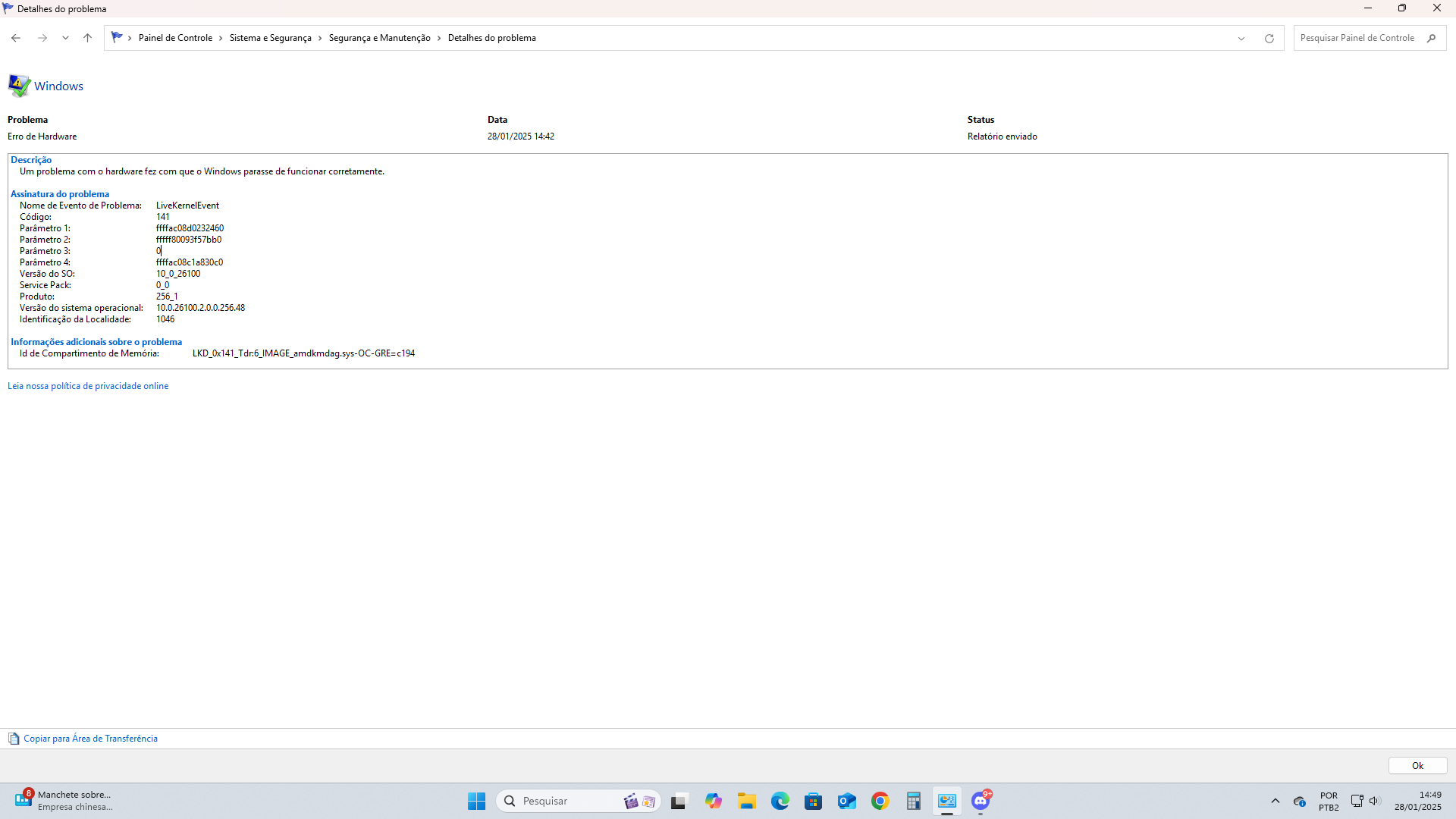Go back with the navigation back arrow
Image resolution: width=1456 pixels, height=819 pixels.
click(x=16, y=38)
